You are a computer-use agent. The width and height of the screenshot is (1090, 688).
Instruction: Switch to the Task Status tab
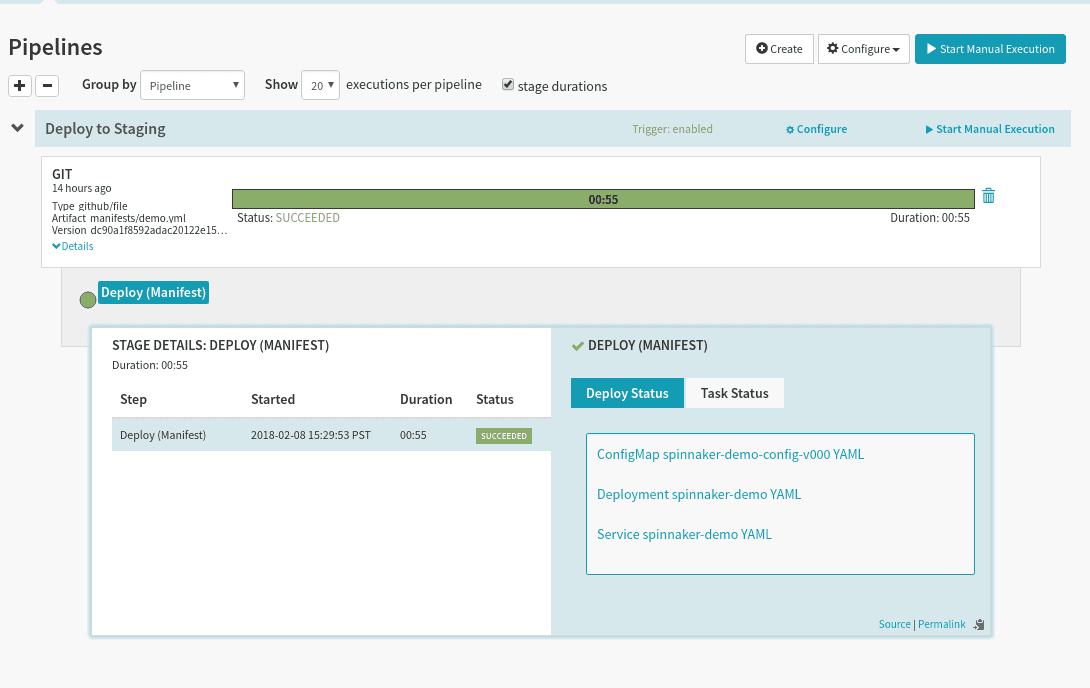coord(734,393)
